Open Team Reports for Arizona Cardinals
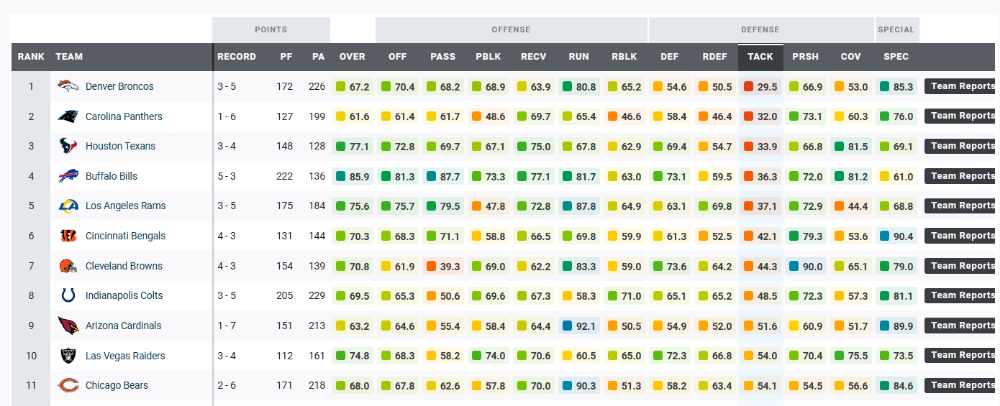Viewport: 1000px width, 406px height. point(962,325)
